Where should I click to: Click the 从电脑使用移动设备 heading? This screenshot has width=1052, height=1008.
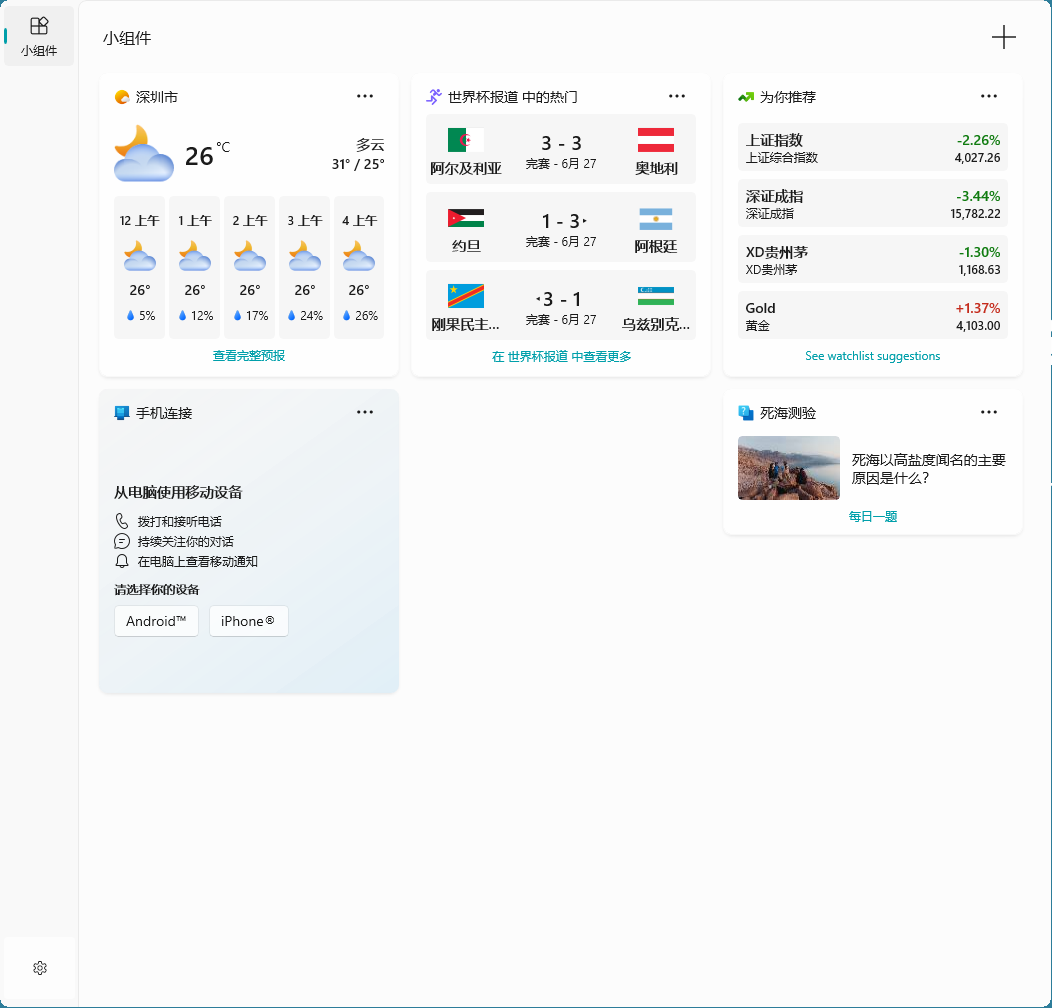pyautogui.click(x=178, y=492)
